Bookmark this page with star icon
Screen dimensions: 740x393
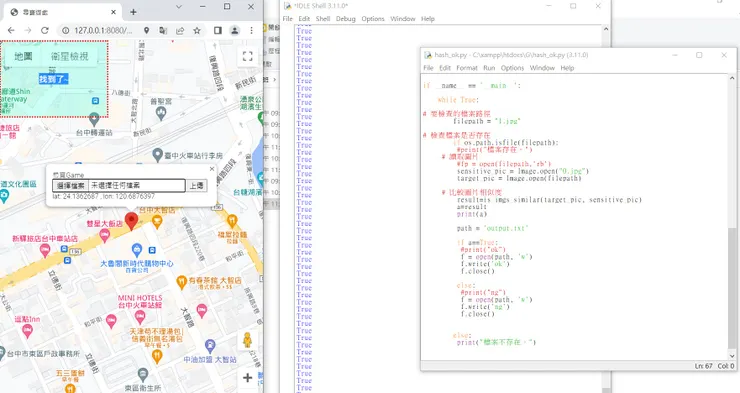click(197, 30)
